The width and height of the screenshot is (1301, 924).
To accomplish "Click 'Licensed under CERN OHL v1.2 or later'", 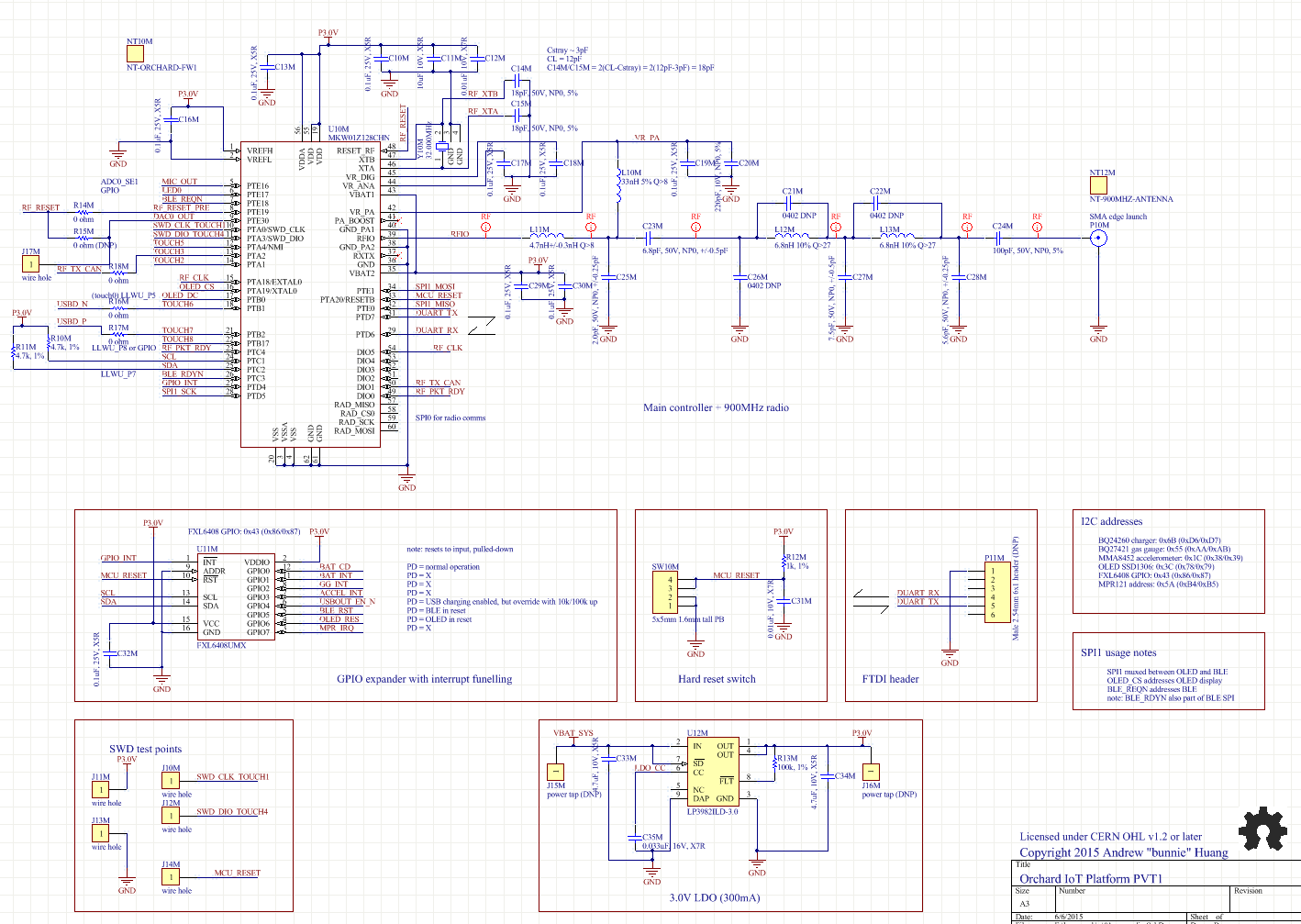I will (x=1110, y=836).
